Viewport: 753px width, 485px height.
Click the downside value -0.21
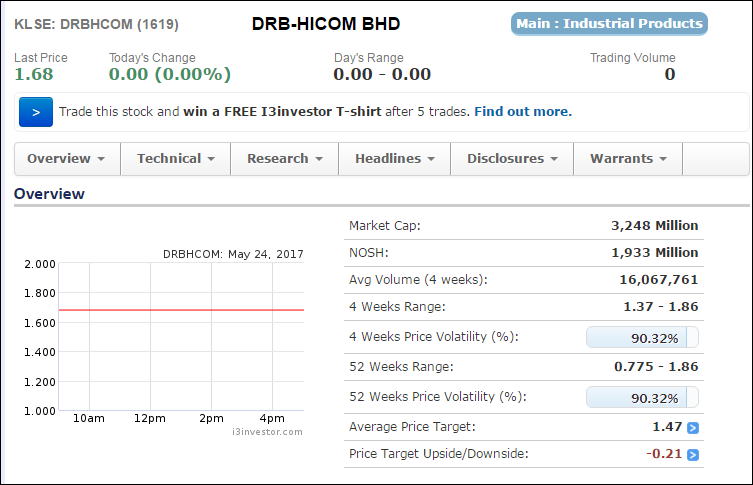(x=664, y=454)
